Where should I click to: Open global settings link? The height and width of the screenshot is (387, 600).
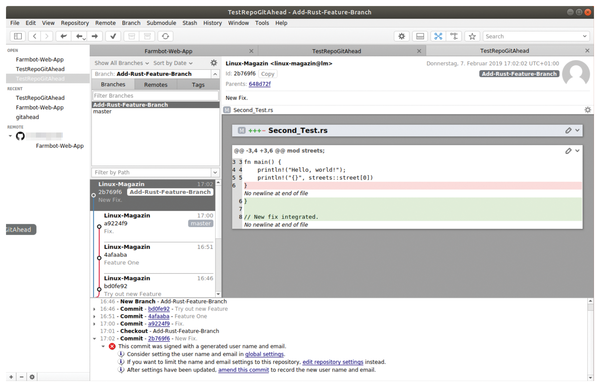point(264,354)
